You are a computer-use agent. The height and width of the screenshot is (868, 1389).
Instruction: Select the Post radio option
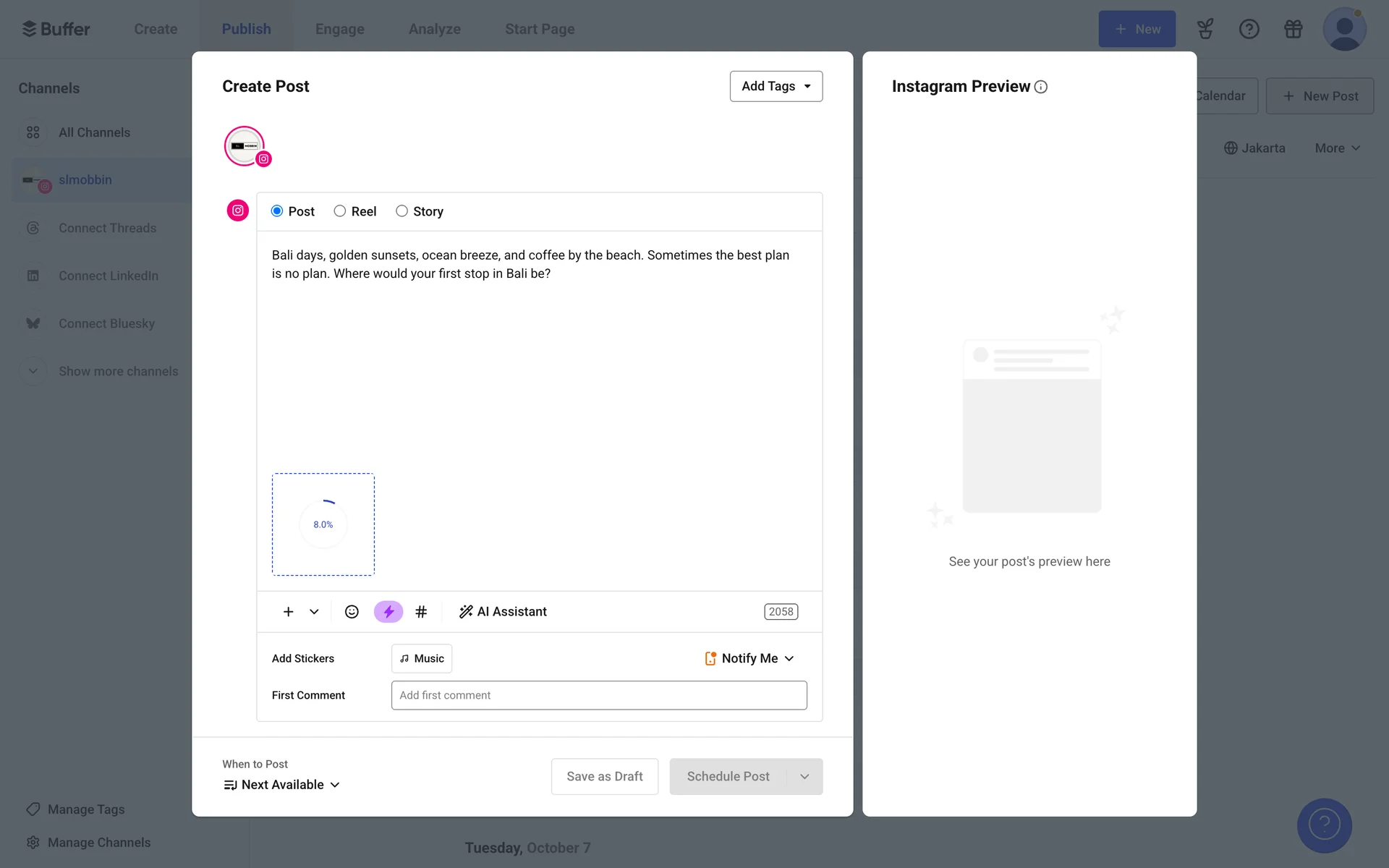pos(277,211)
